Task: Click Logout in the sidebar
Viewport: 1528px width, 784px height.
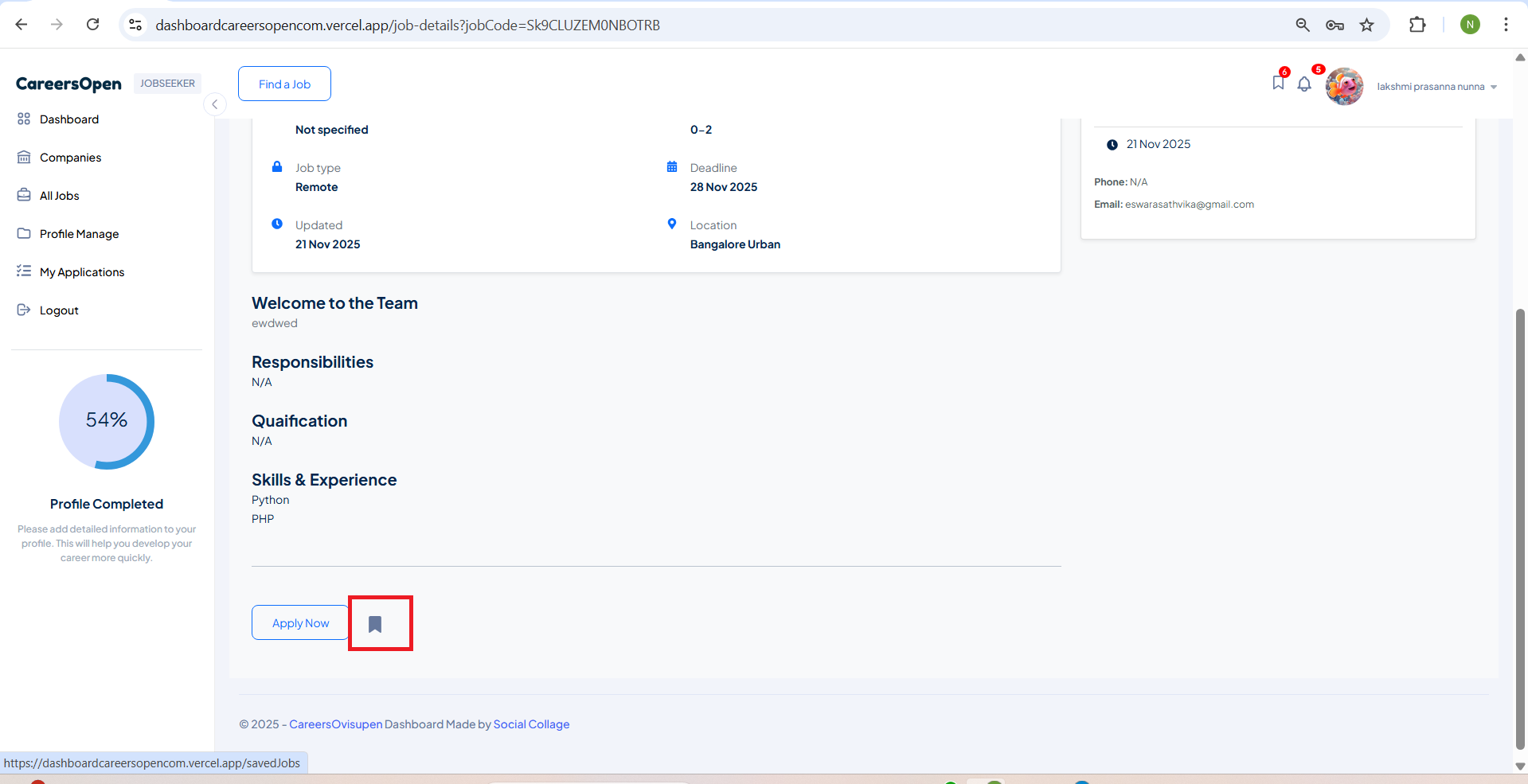Action: coord(59,310)
